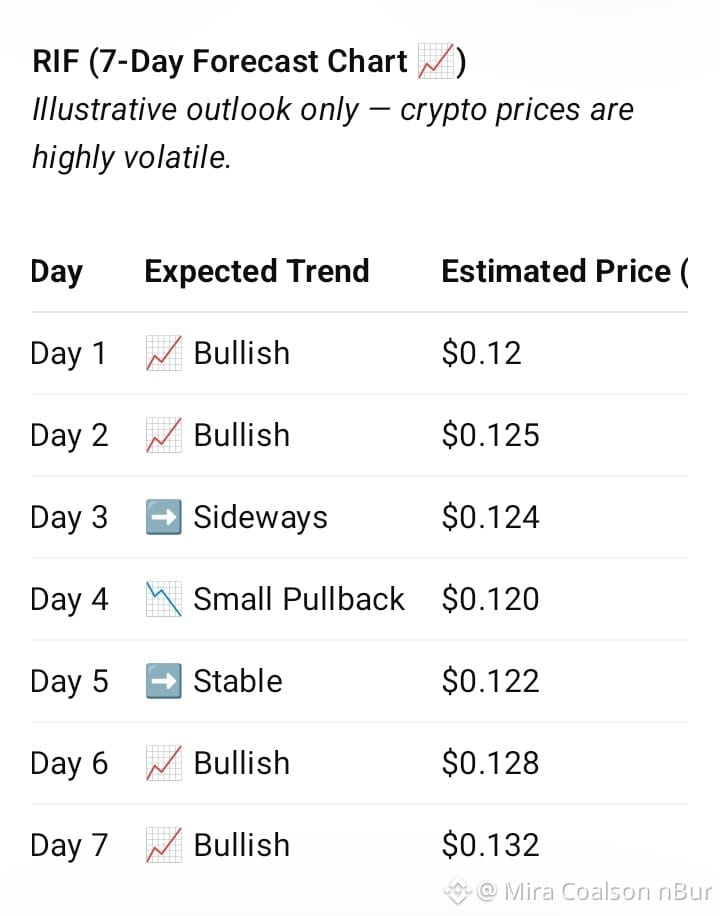The width and height of the screenshot is (720, 916).
Task: Click the Day 6 bullish chart icon
Action: coord(164,763)
